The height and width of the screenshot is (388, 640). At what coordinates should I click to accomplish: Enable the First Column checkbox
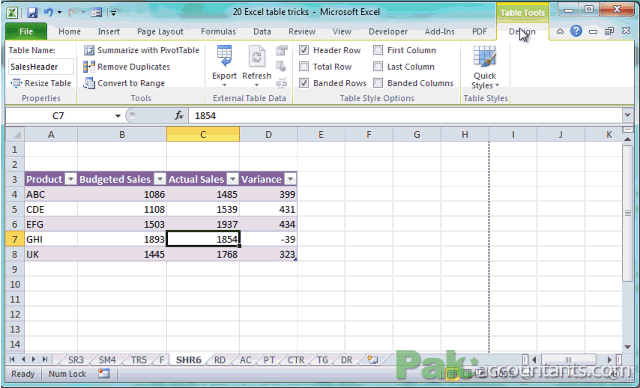tap(378, 50)
